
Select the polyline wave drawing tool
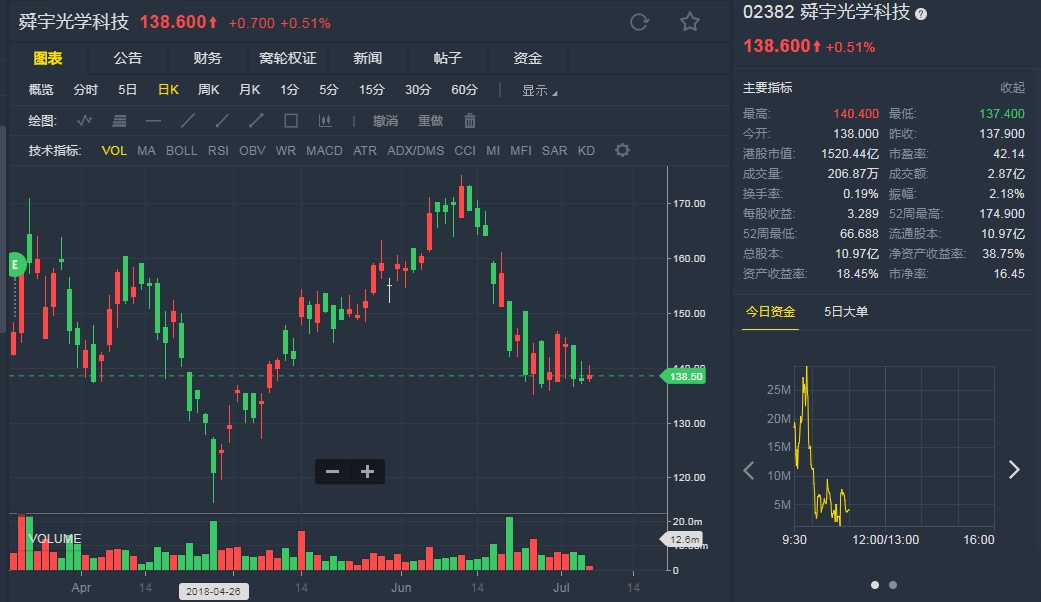tap(85, 121)
